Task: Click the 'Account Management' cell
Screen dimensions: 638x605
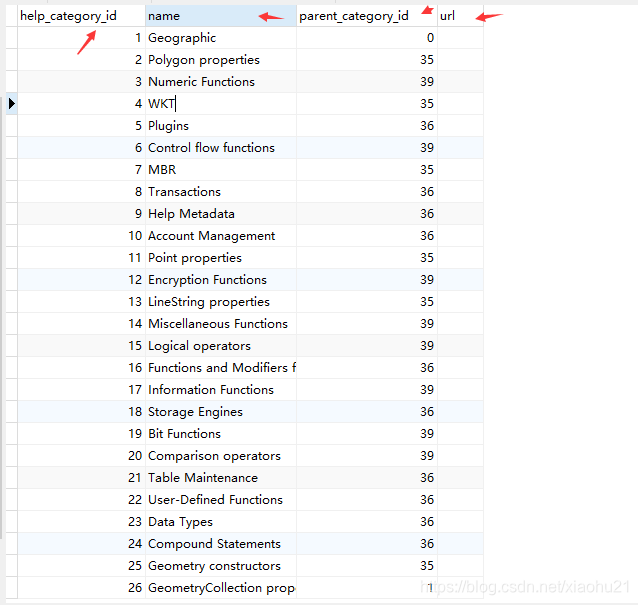Action: coord(221,236)
